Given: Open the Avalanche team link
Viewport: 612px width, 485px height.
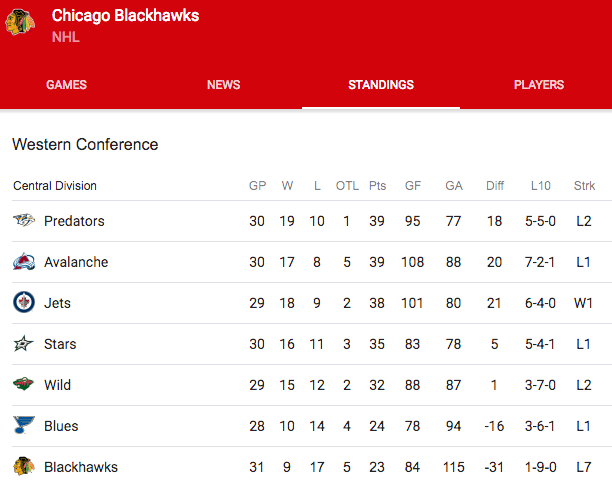Looking at the screenshot, I should [x=76, y=262].
